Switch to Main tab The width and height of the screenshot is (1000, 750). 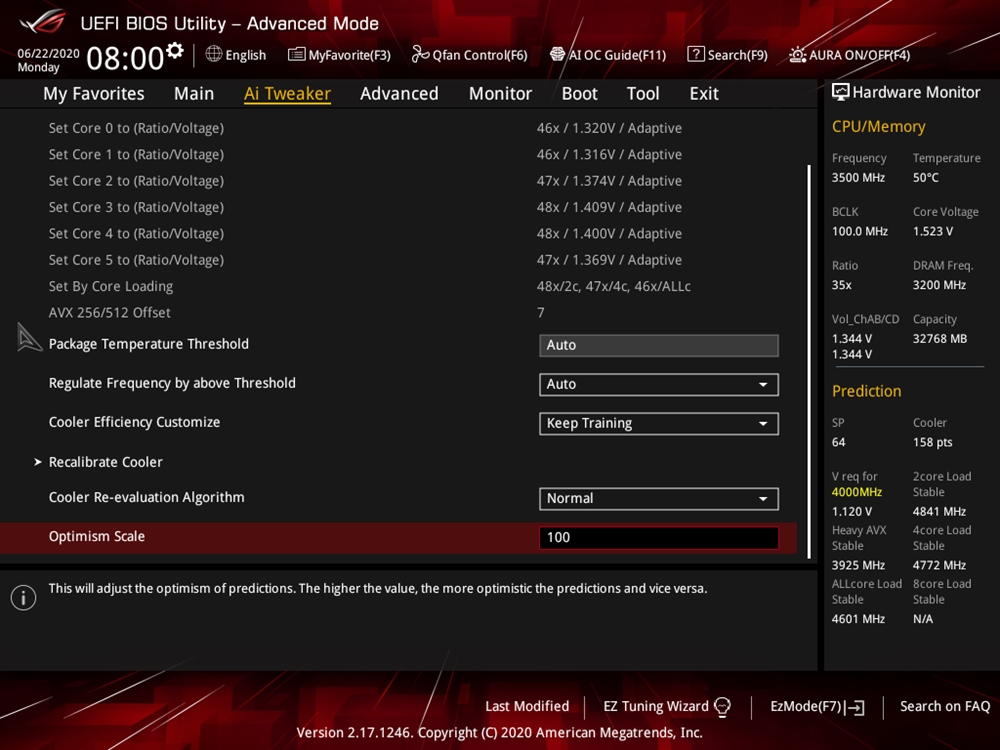194,94
